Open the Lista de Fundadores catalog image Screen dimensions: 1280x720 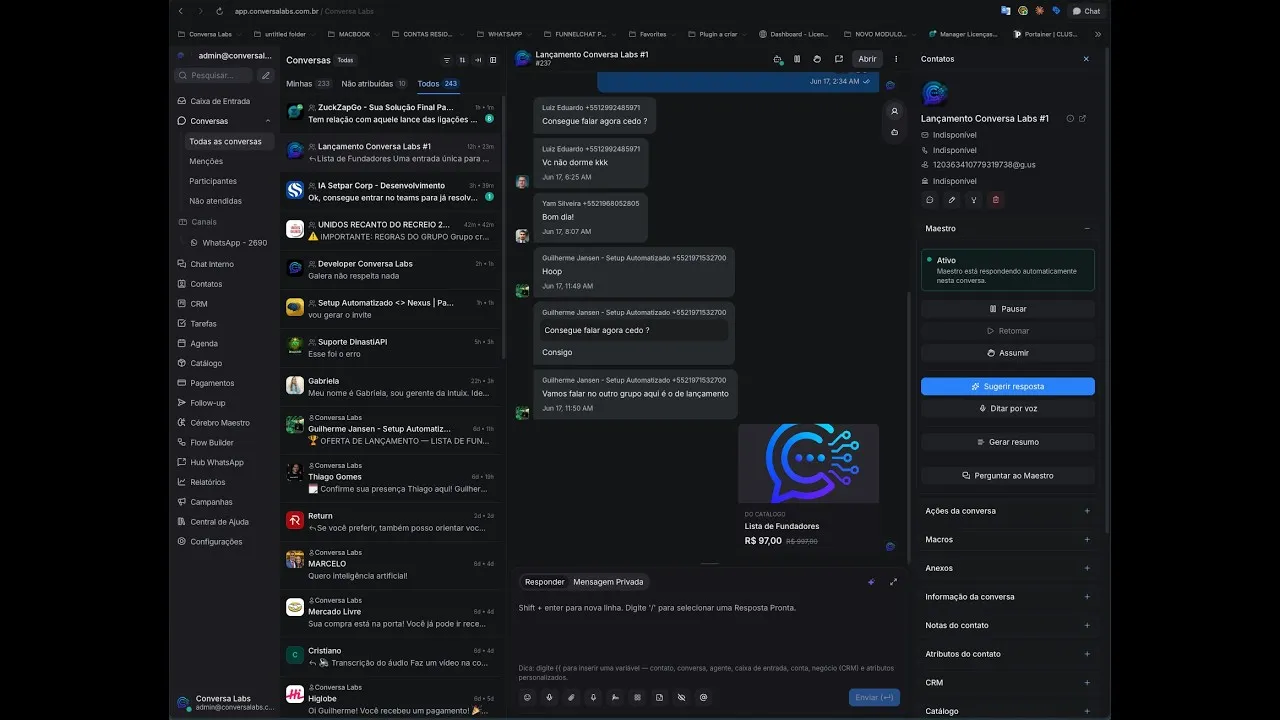click(x=808, y=463)
